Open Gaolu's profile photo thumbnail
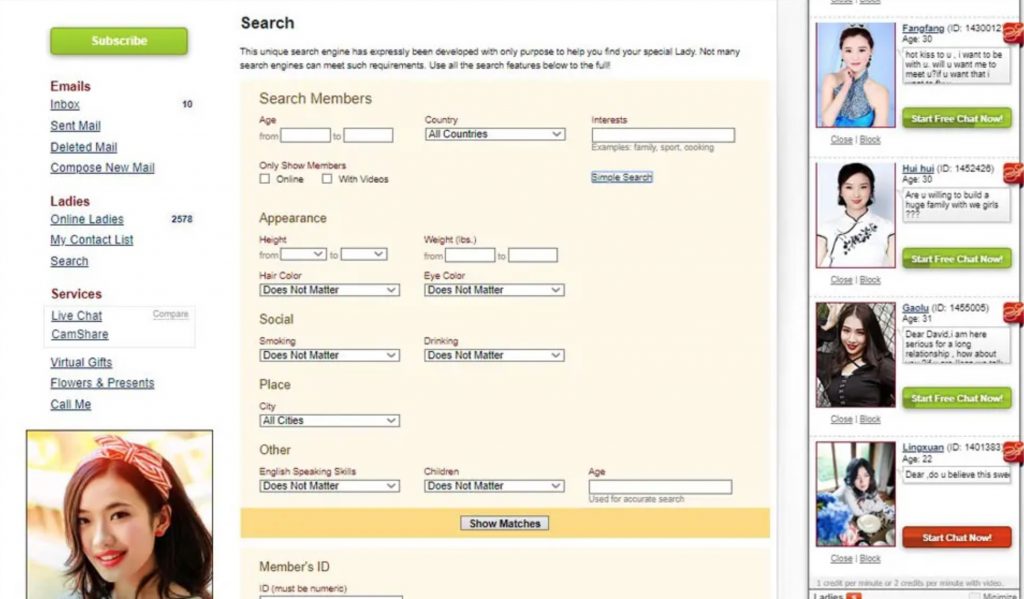 point(856,354)
